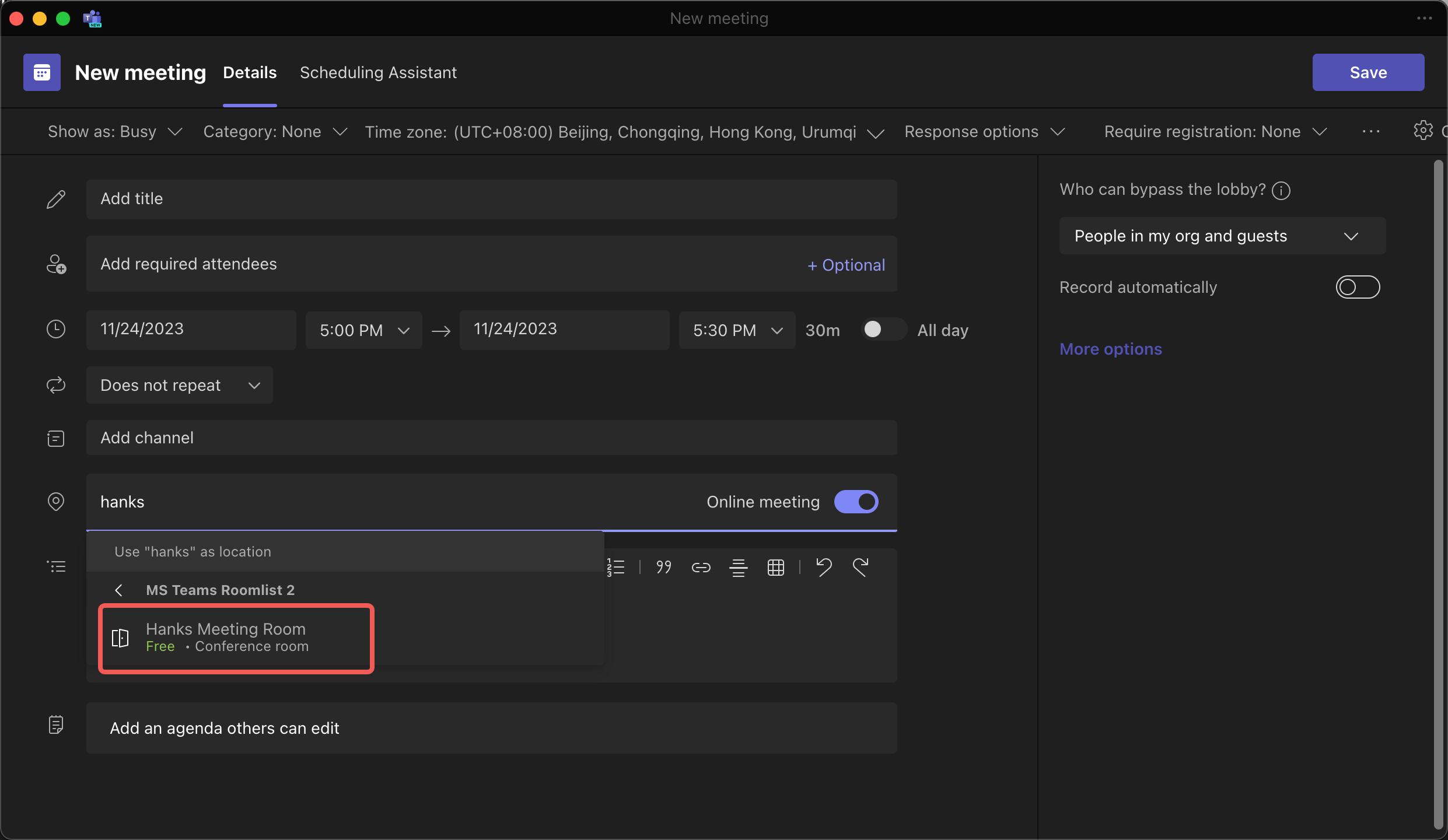Redo the last edit

pyautogui.click(x=861, y=567)
